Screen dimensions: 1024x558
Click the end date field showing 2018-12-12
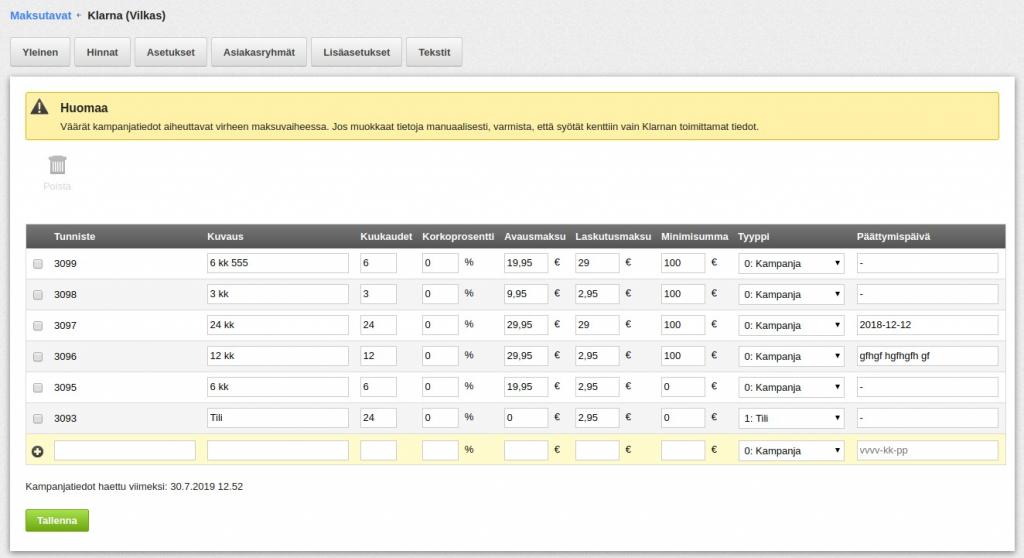pos(927,325)
